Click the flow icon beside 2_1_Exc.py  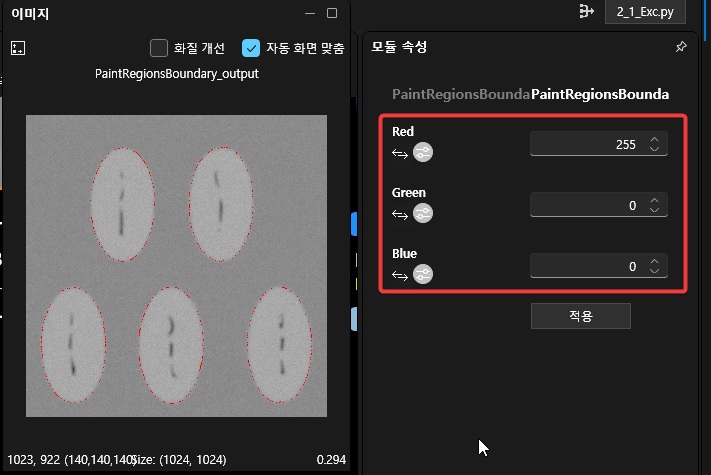point(587,11)
